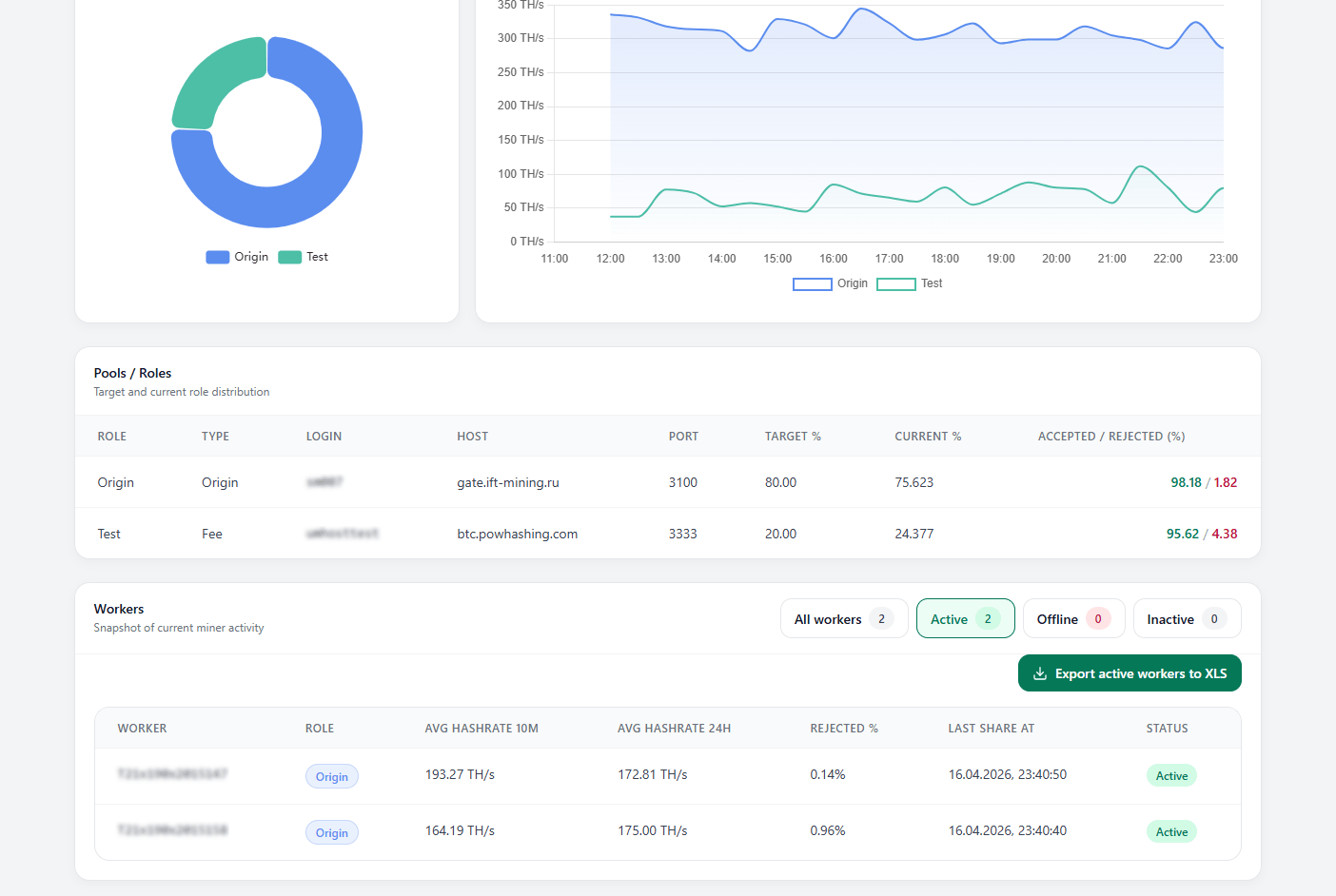The image size is (1336, 896).
Task: Toggle Origin series in line chart legend
Action: [x=830, y=283]
